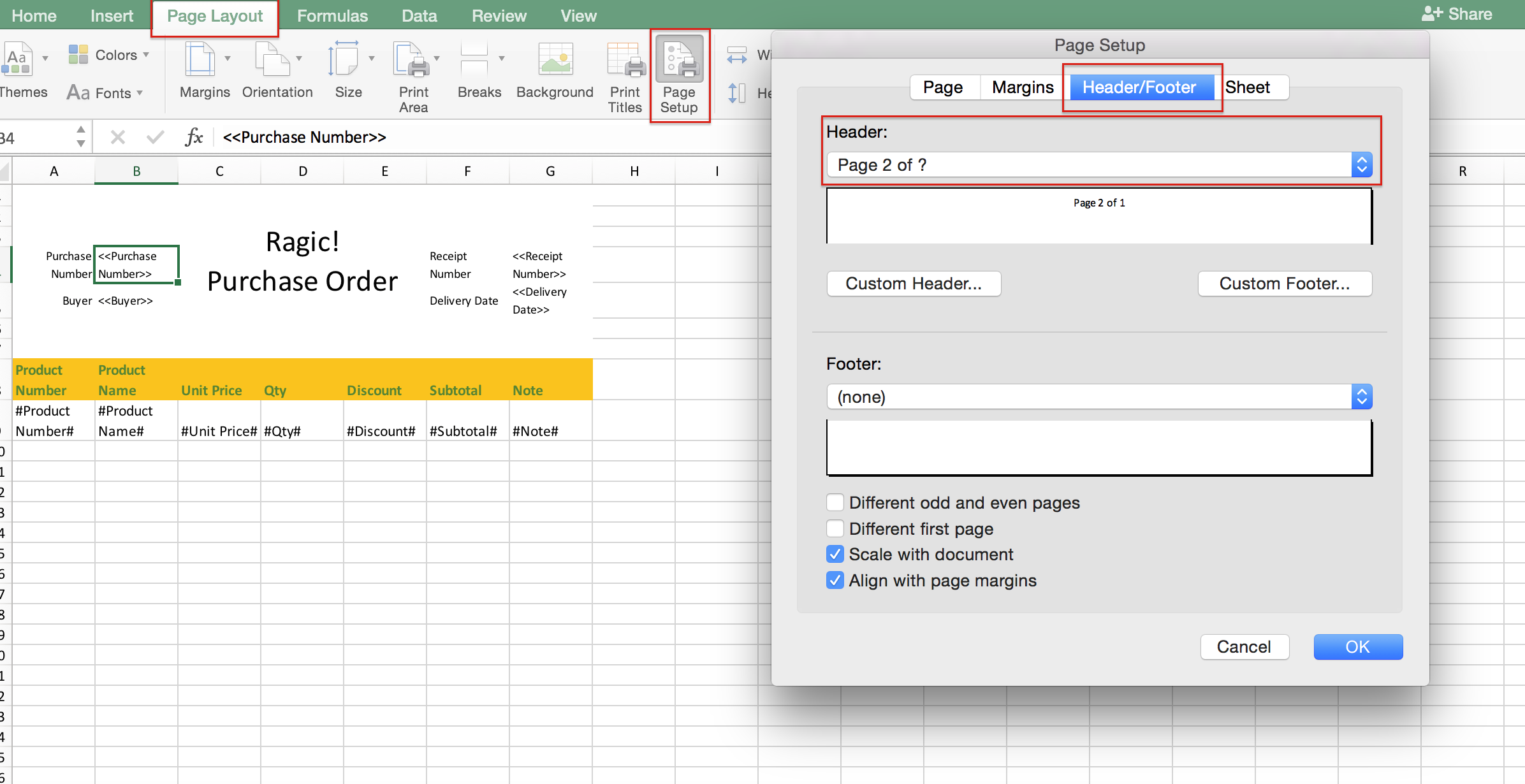Switch to the Data ribbon tab
The height and width of the screenshot is (784, 1525).
tap(419, 15)
